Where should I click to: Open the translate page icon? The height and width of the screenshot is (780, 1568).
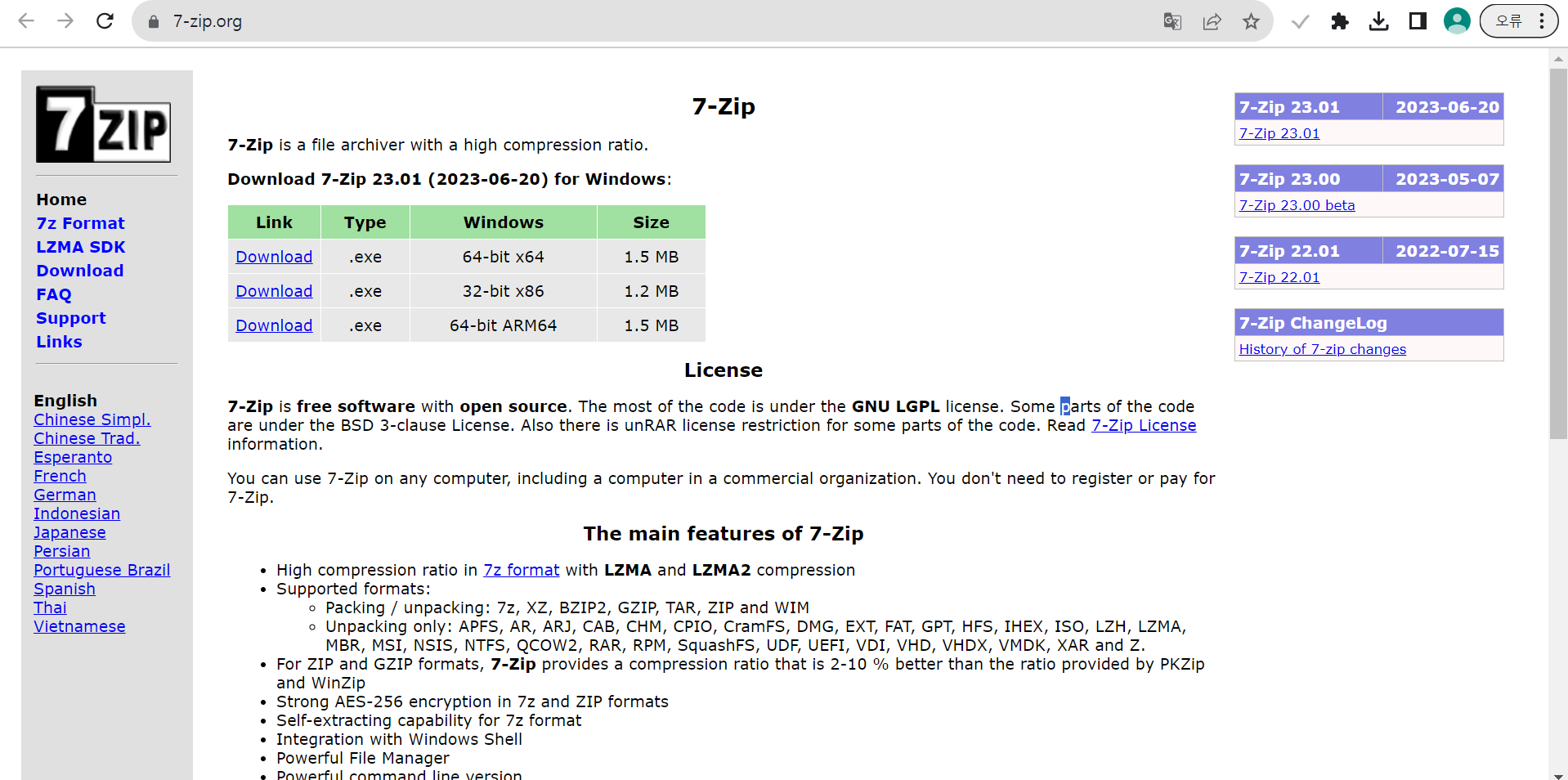(x=1172, y=21)
